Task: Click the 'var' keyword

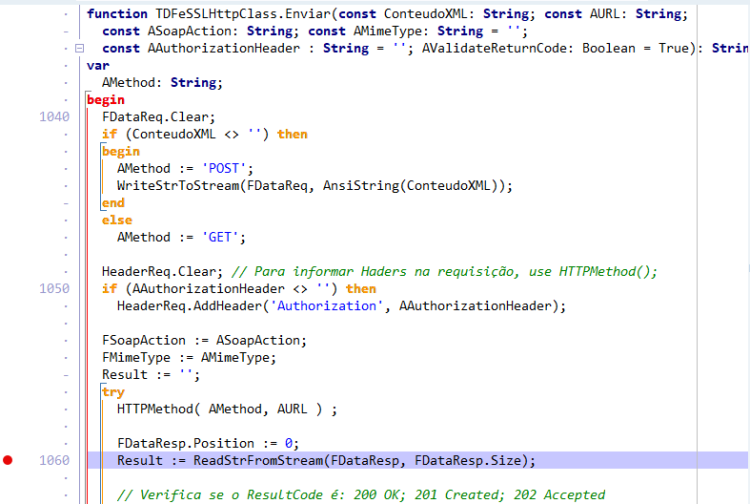Action: [98, 66]
